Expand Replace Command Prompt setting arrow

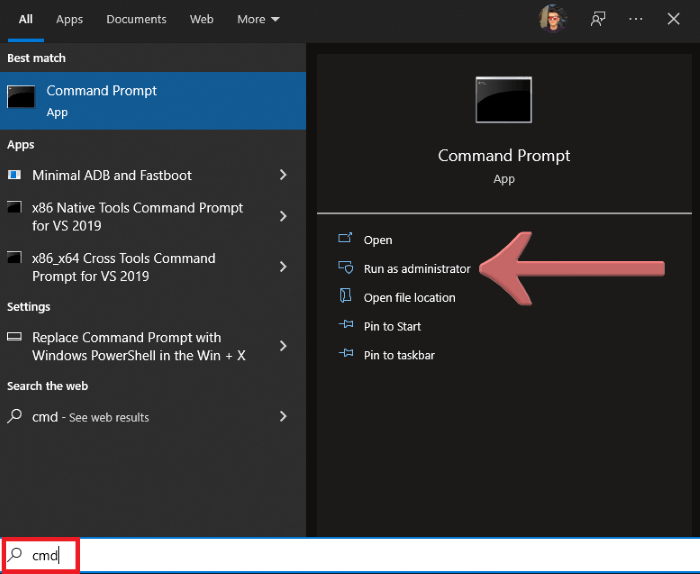tap(283, 346)
